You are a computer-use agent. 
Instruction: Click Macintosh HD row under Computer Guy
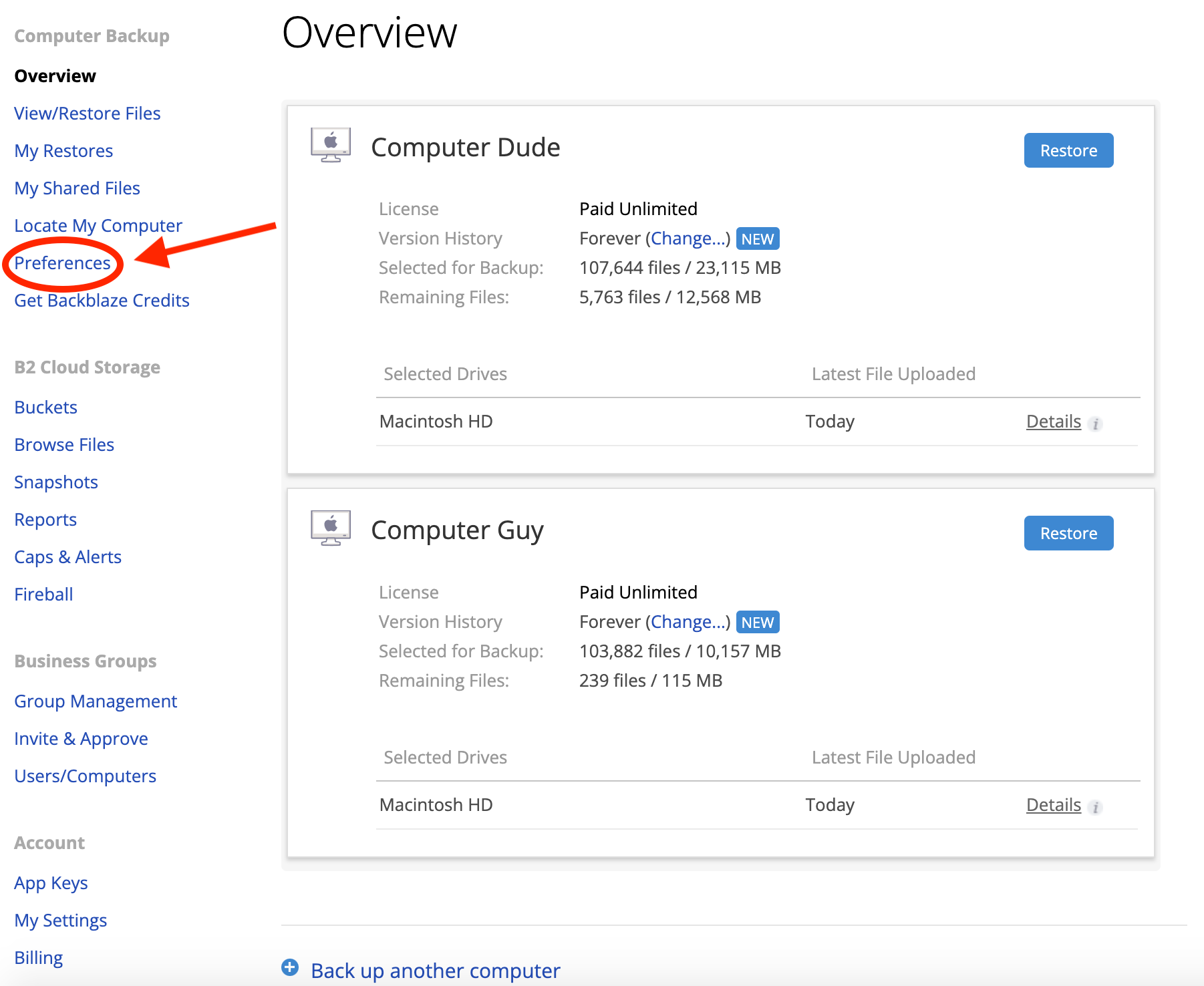[757, 805]
